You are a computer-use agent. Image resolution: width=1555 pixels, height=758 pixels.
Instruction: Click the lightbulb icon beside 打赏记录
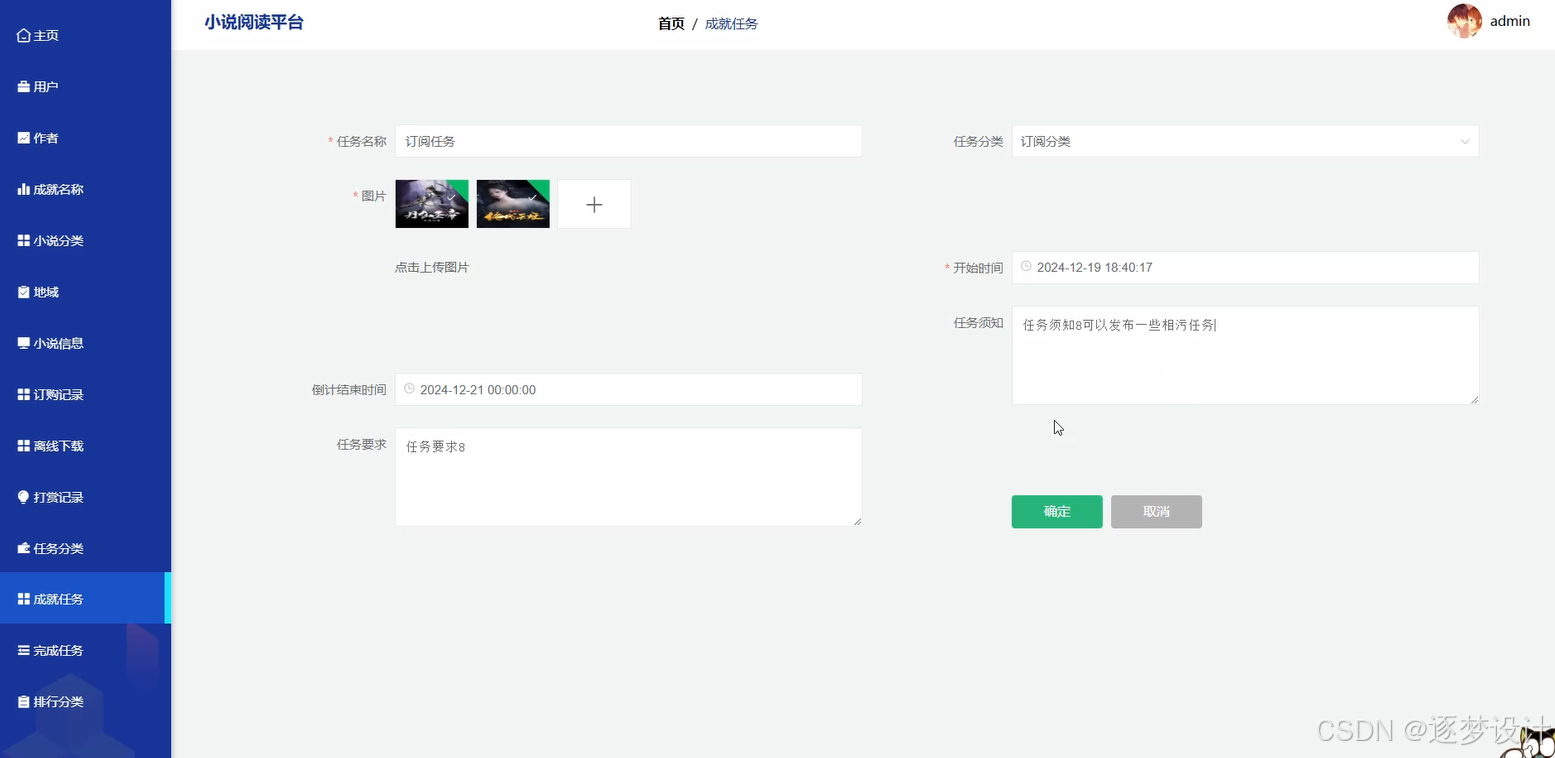point(24,497)
